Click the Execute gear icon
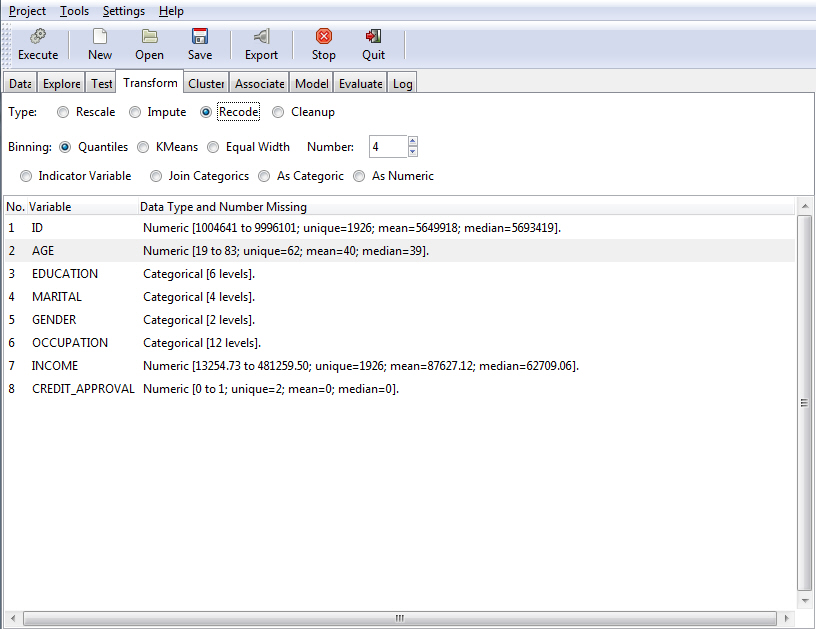 pyautogui.click(x=37, y=36)
